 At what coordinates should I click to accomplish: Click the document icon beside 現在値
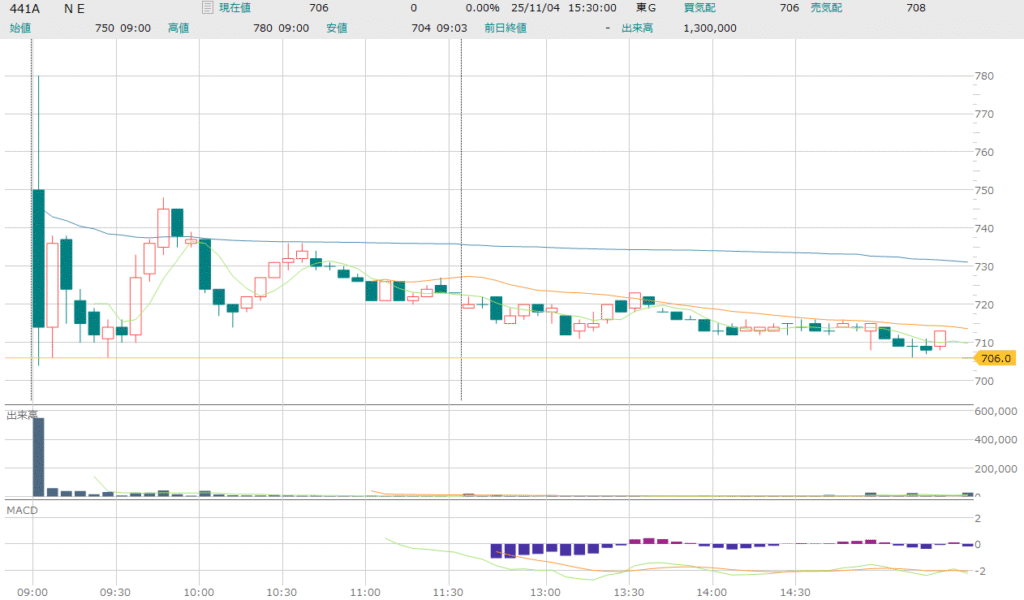207,8
